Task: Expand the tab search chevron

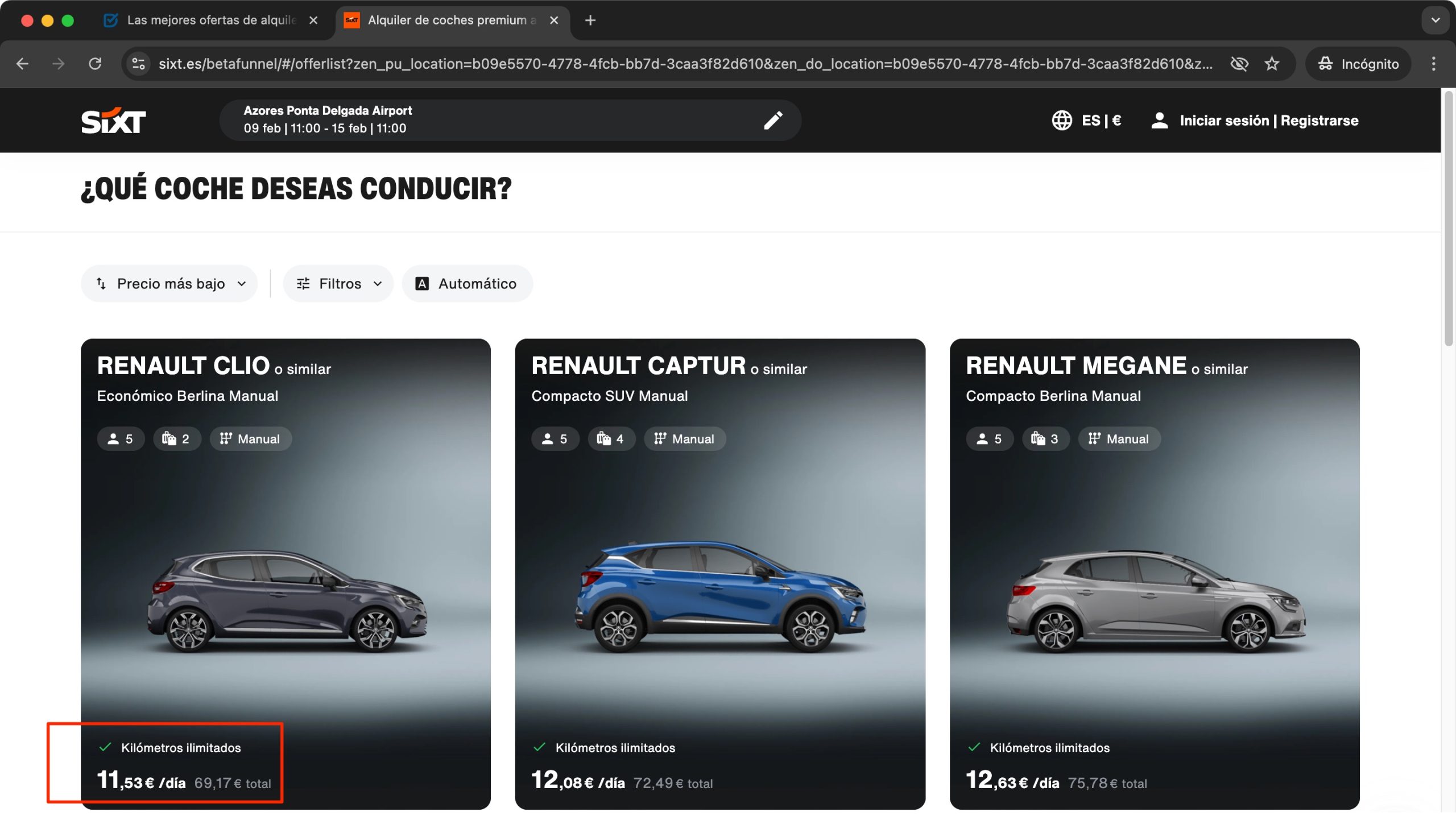Action: click(x=1435, y=20)
